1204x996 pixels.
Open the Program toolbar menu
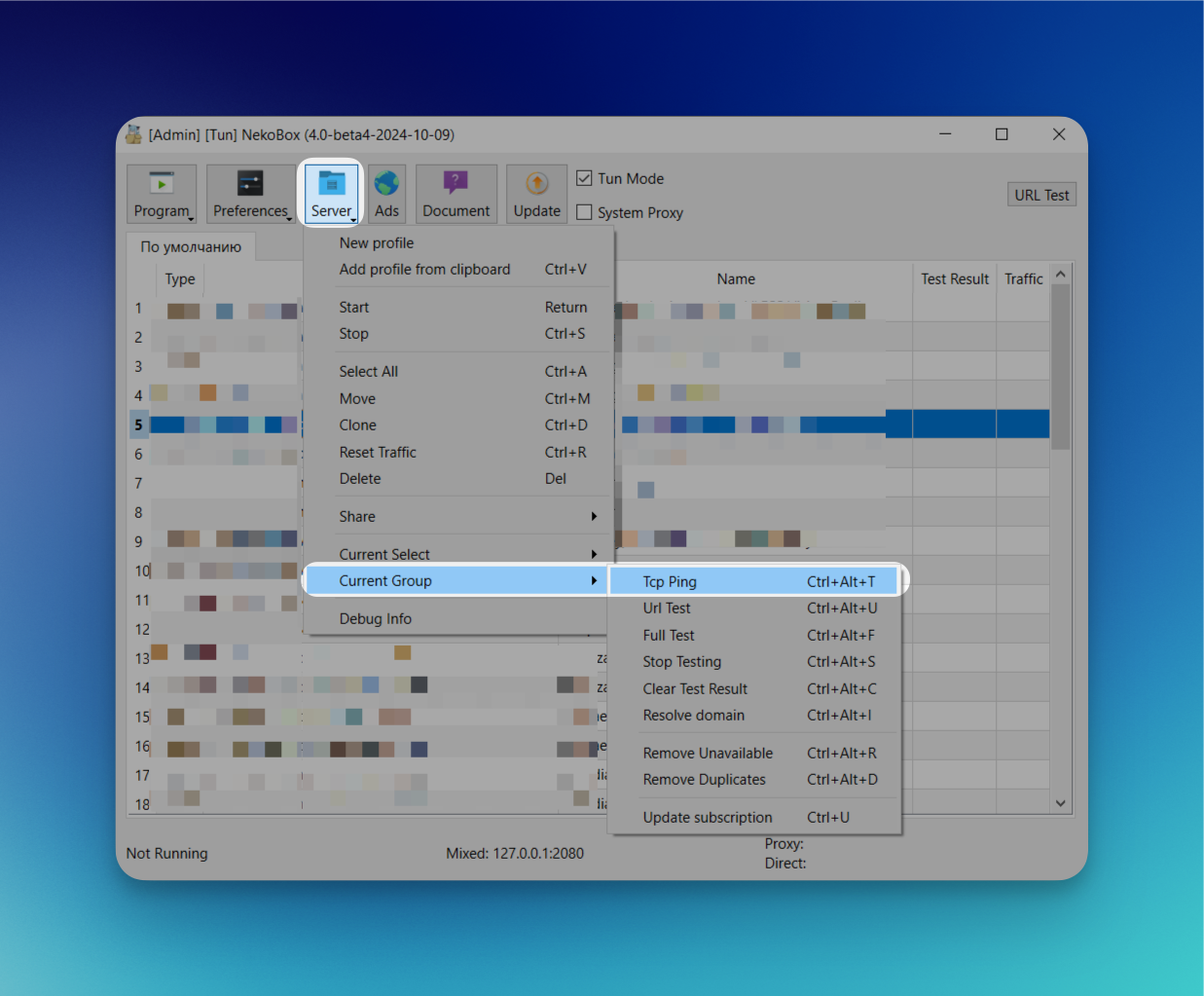click(x=162, y=194)
